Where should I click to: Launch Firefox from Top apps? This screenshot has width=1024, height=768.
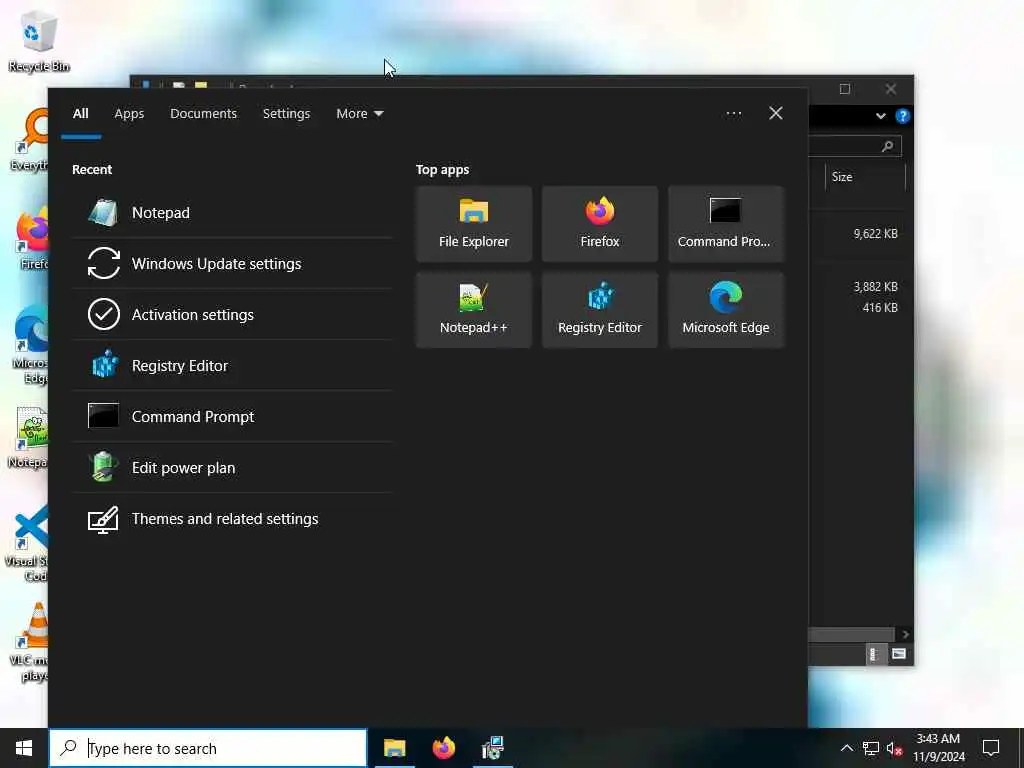tap(600, 224)
